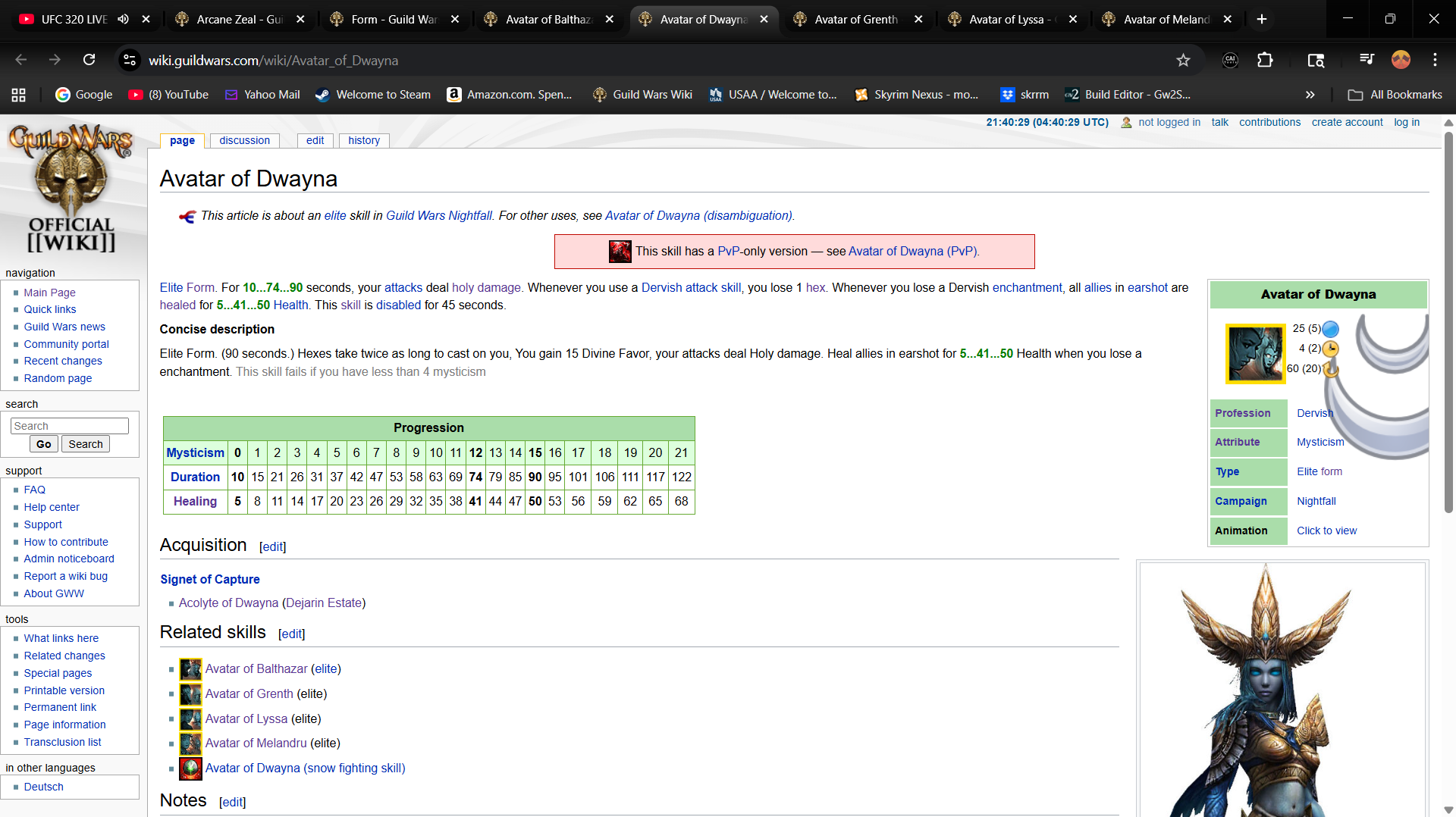1456x817 pixels.
Task: Follow the Signet of Capture link
Action: (x=210, y=579)
